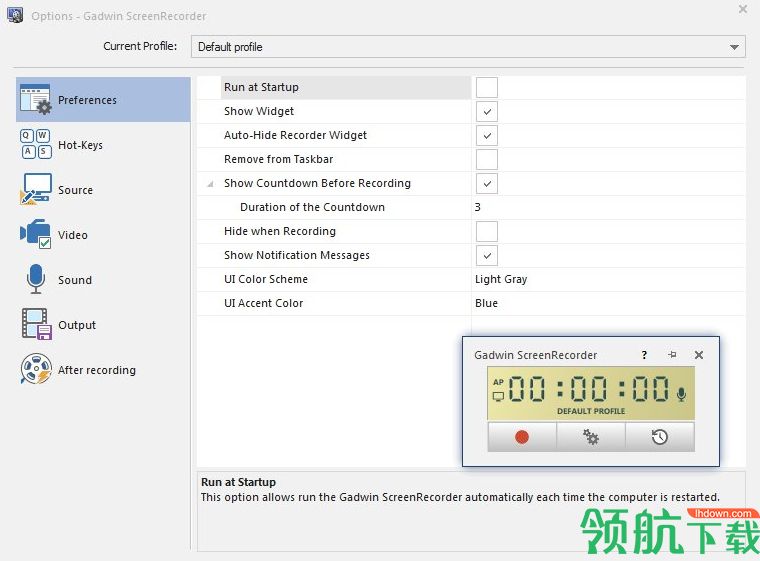760x561 pixels.
Task: Toggle Auto-Hide Recorder Widget checkbox
Action: click(487, 135)
